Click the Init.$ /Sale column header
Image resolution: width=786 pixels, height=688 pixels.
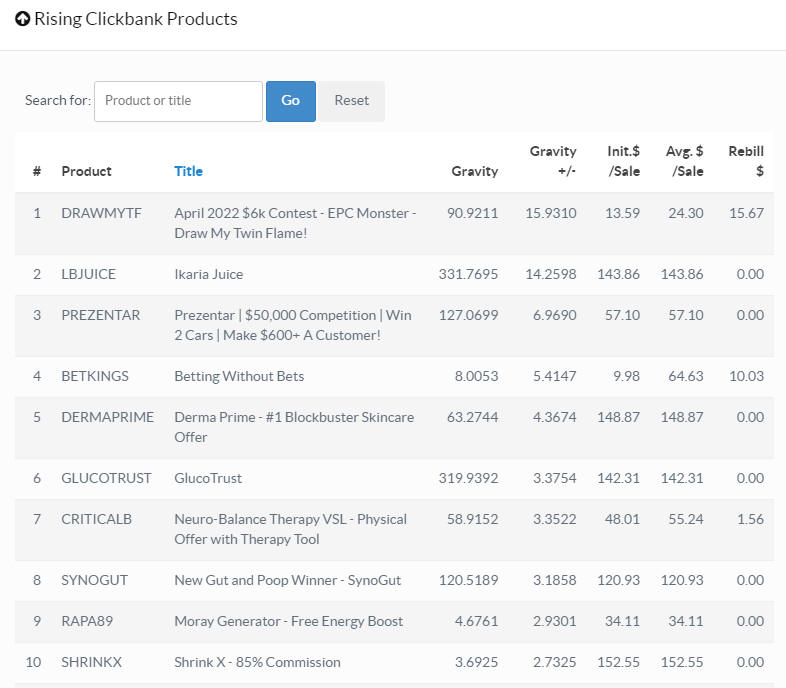coord(624,161)
